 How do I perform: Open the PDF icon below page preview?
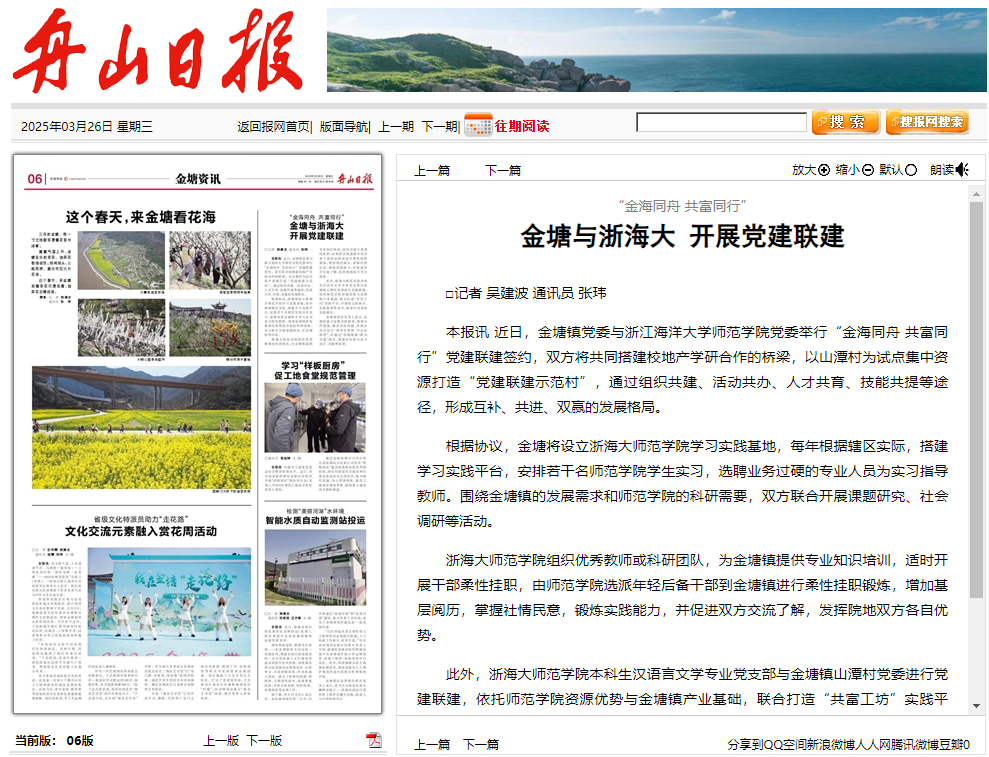(374, 740)
